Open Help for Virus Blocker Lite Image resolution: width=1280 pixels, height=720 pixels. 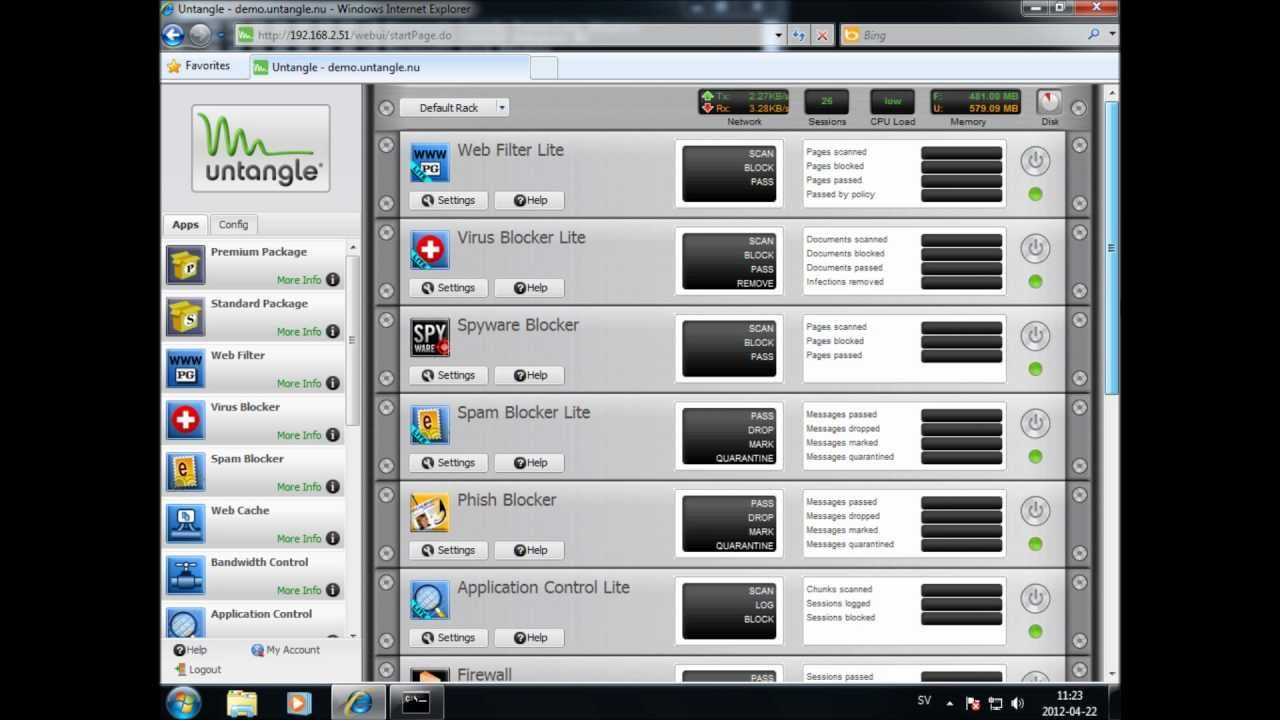coord(530,288)
